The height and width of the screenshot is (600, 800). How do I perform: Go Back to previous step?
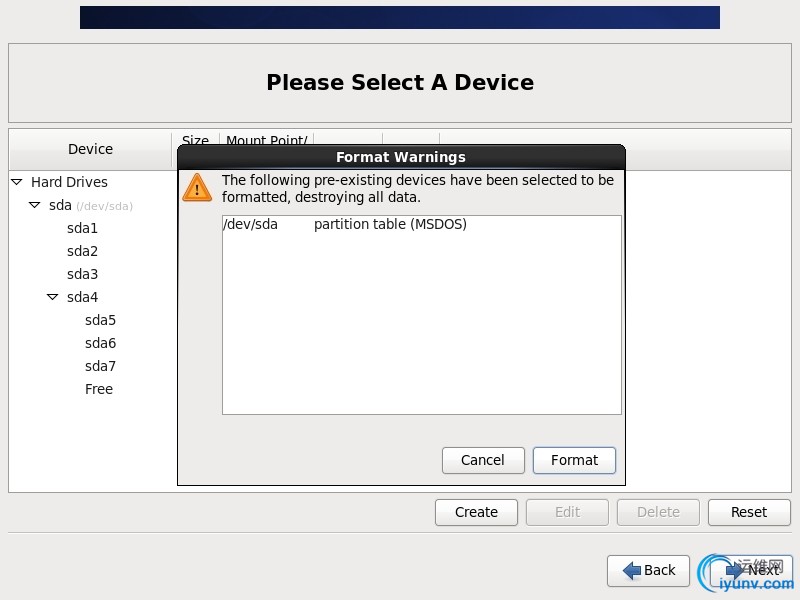[649, 570]
